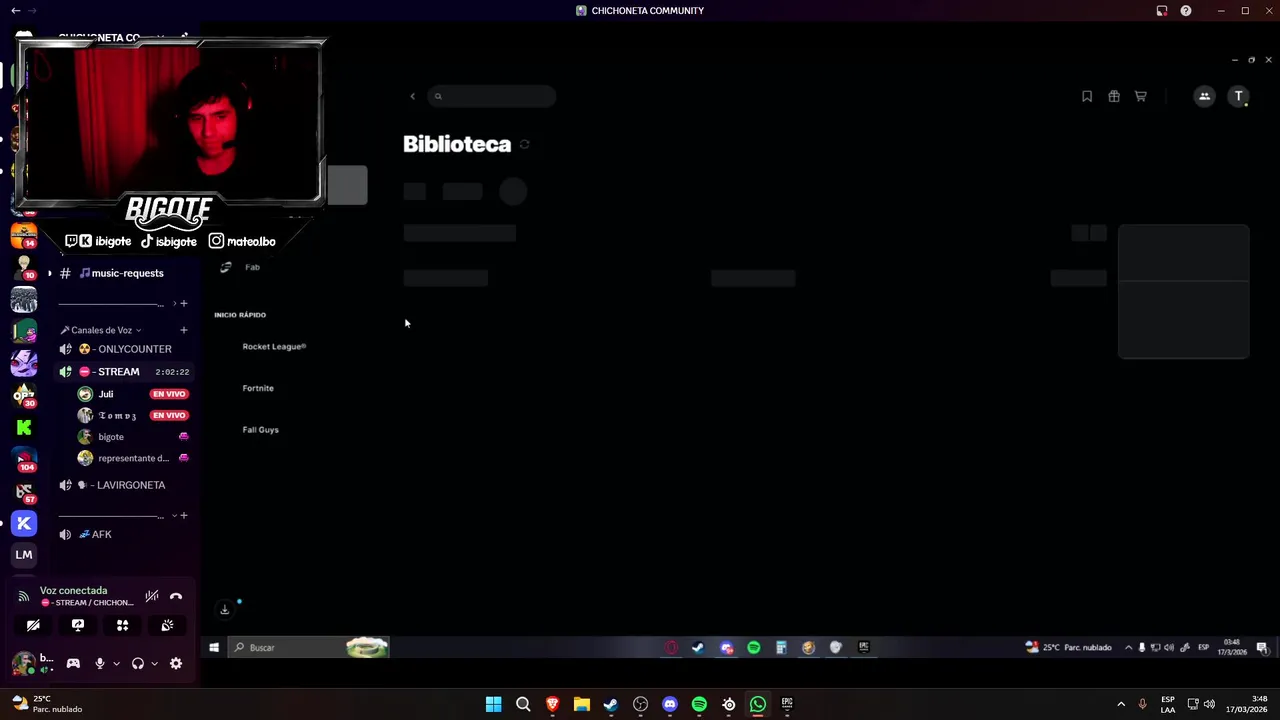Open Discord user settings gear

coord(176,663)
